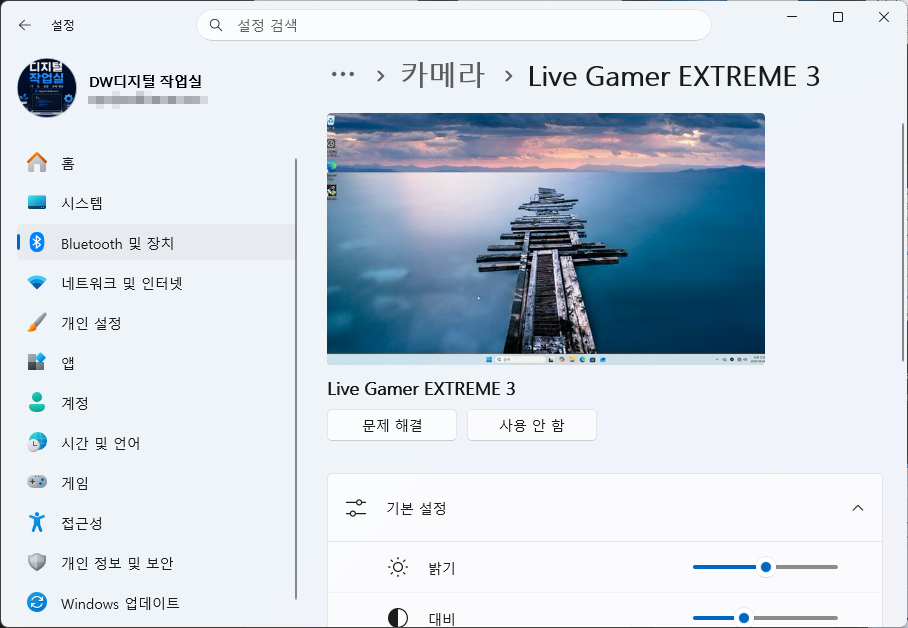
Task: Click the 시스템 monitor icon
Action: pyautogui.click(x=37, y=203)
